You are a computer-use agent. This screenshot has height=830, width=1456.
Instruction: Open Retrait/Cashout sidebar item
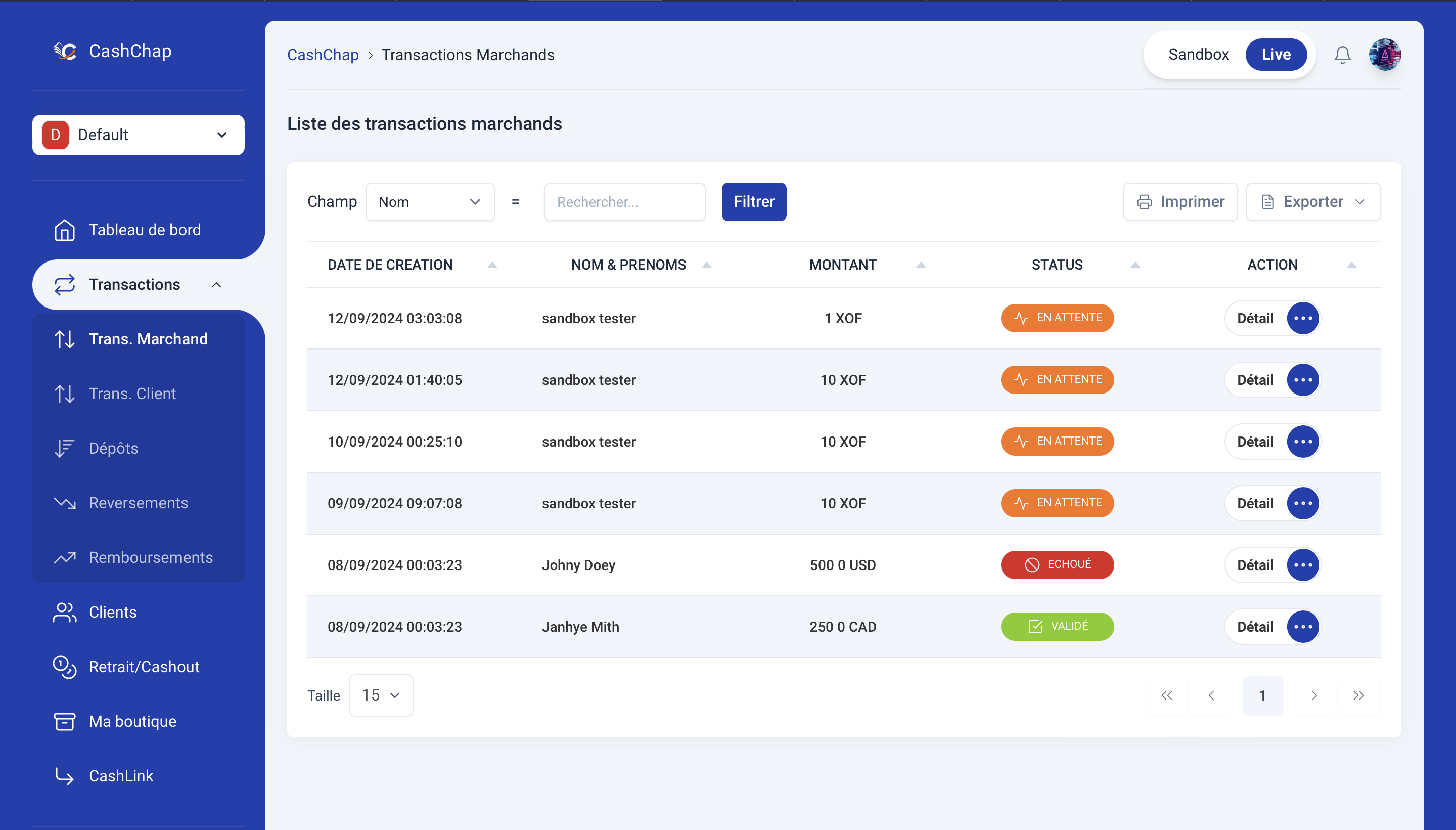144,667
